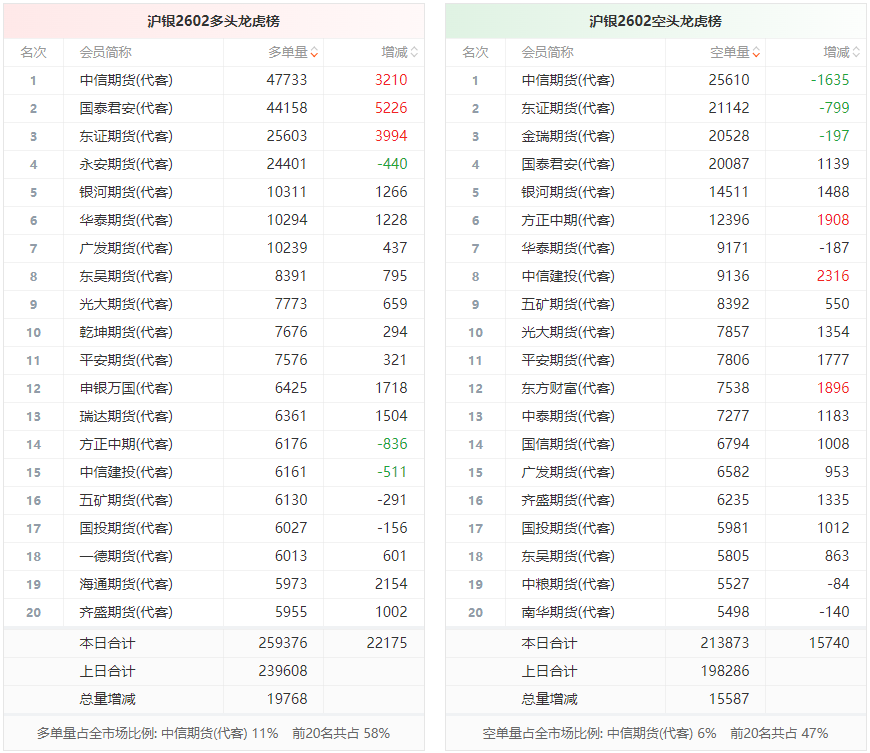
Task: Click short position value 25610
Action: click(x=729, y=80)
